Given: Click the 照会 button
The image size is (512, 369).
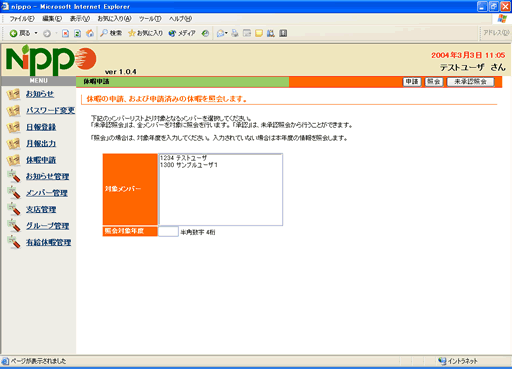Looking at the screenshot, I should (x=434, y=82).
